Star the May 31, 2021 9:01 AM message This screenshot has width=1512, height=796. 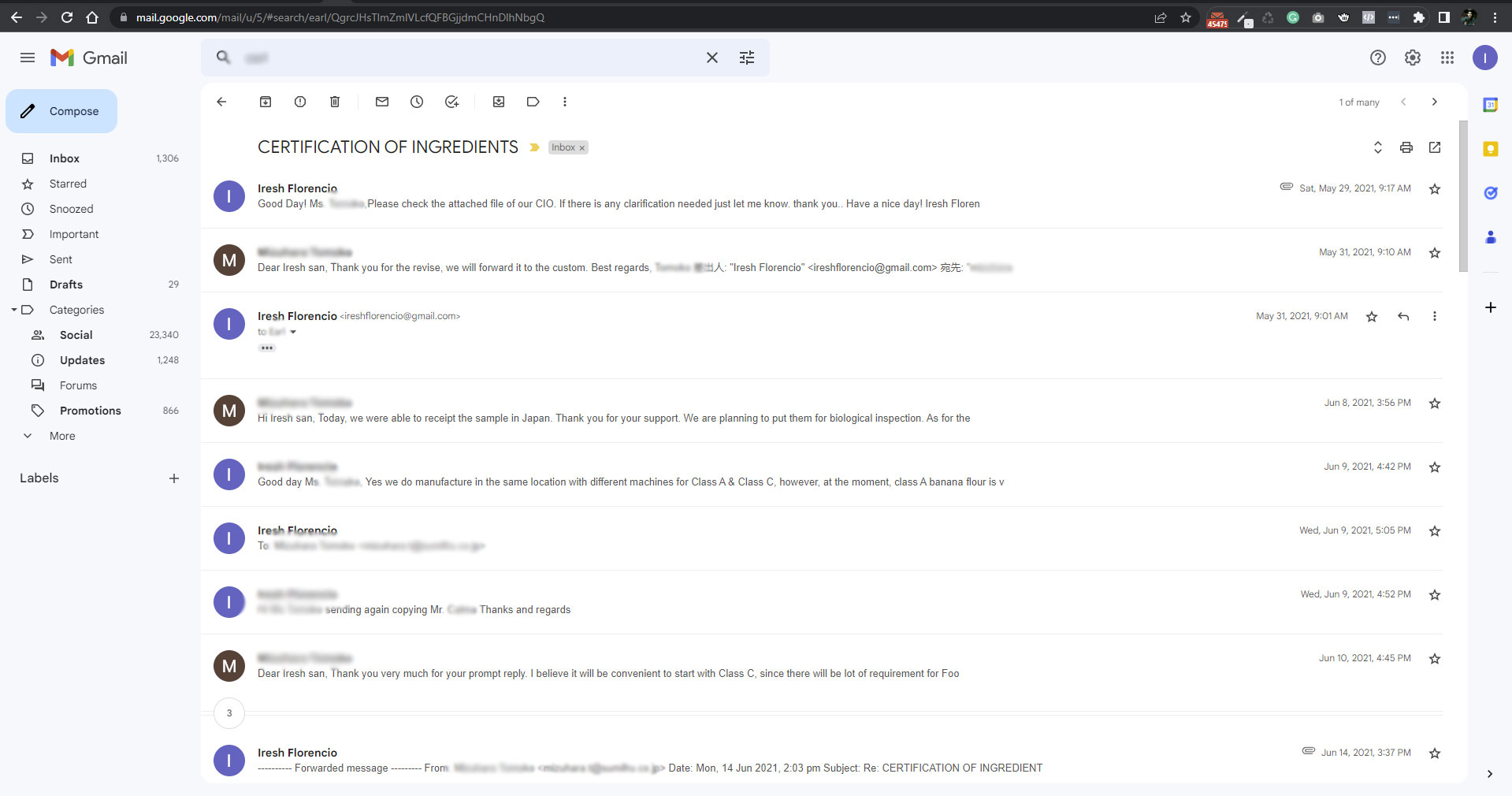click(1372, 317)
